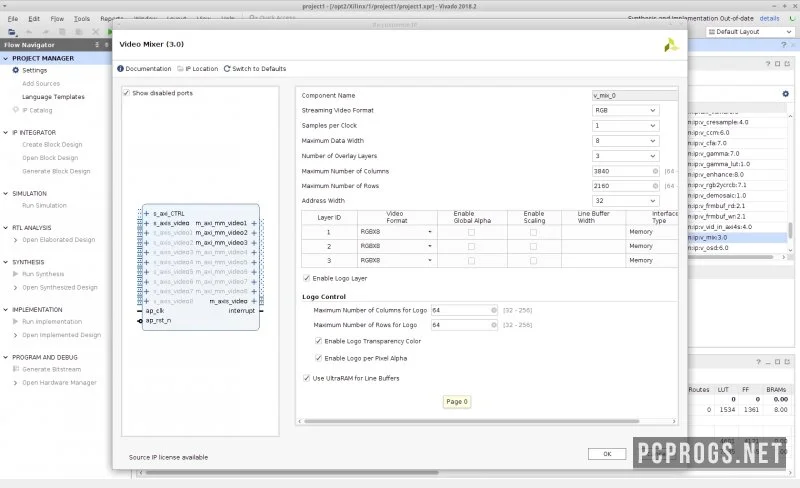800x488 pixels.
Task: Click the help question mark in the right panel
Action: pyautogui.click(x=768, y=64)
